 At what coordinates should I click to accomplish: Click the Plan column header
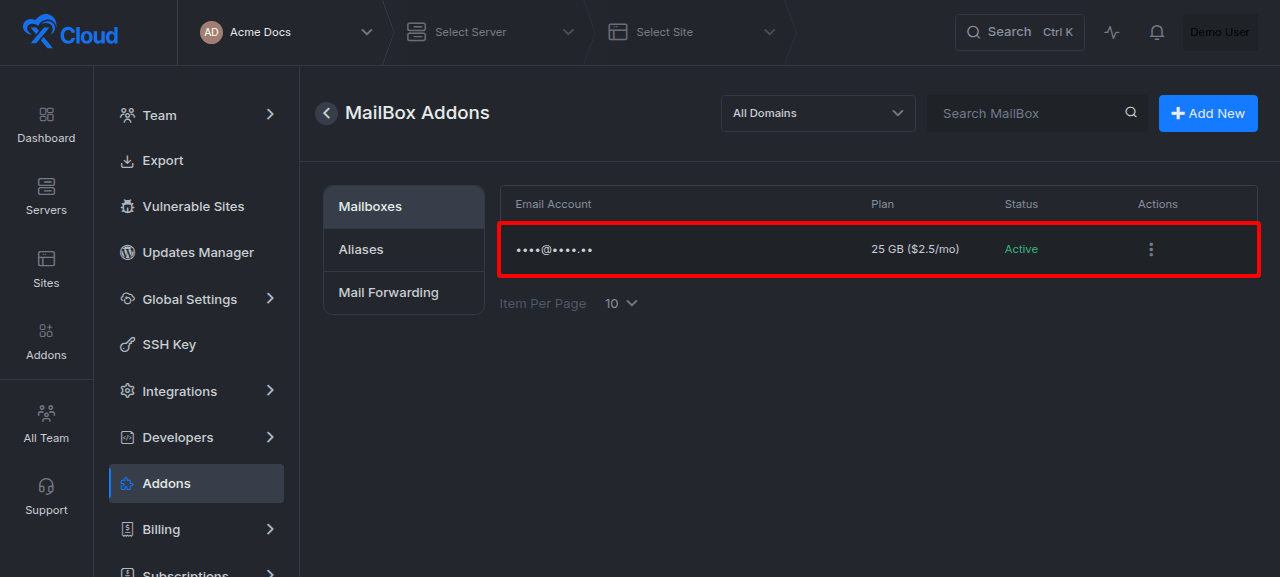882,204
